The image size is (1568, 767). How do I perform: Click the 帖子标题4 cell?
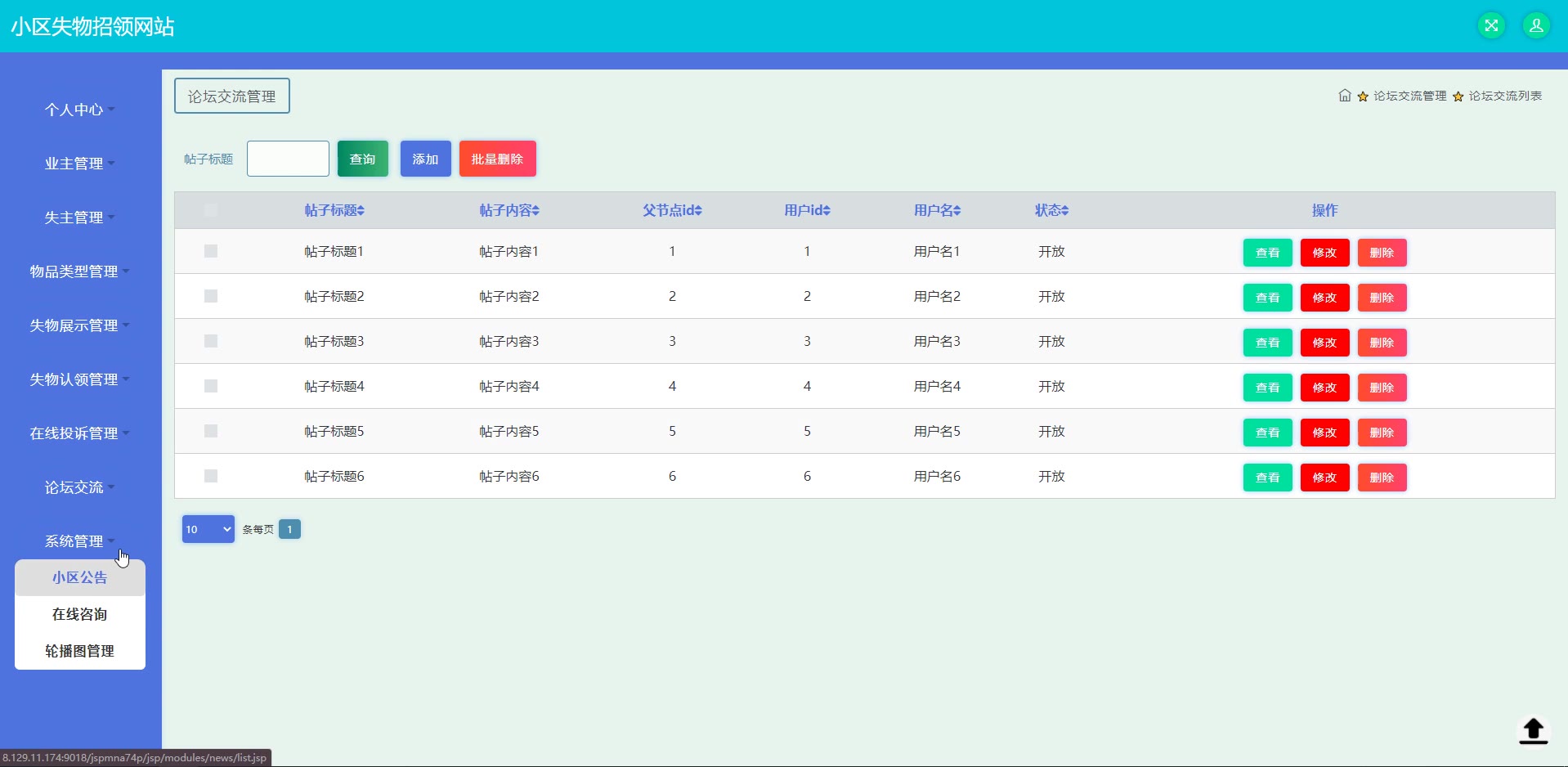(334, 386)
